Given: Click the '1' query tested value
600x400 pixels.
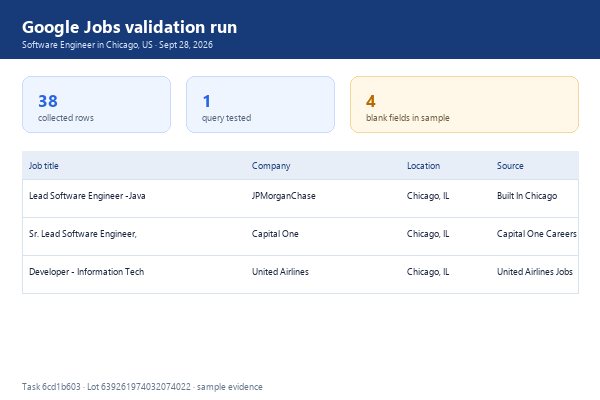Looking at the screenshot, I should pyautogui.click(x=207, y=101).
